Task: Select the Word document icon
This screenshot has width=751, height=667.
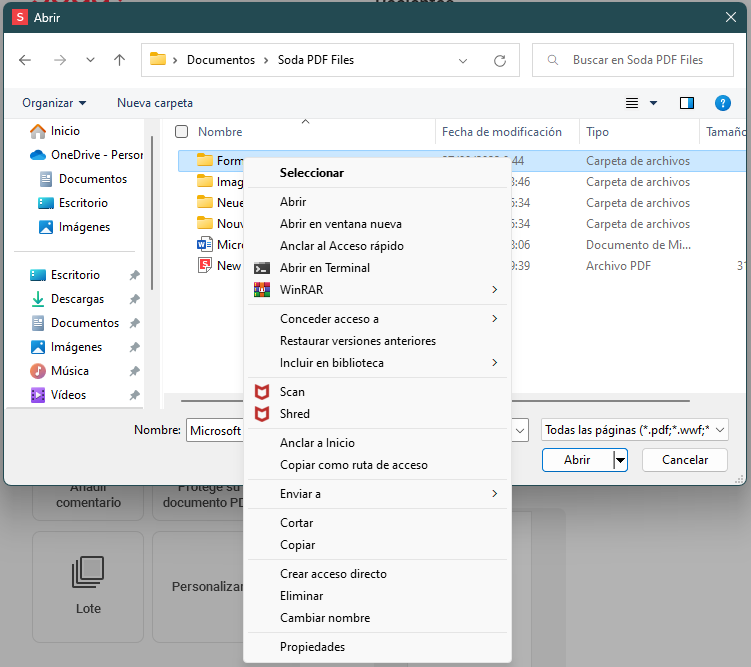Action: pyautogui.click(x=205, y=245)
